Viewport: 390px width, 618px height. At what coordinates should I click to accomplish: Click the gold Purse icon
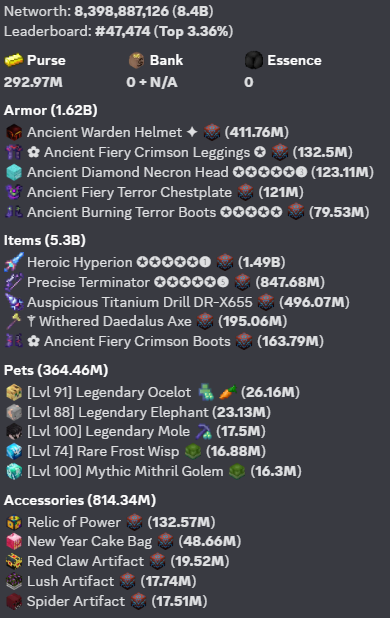point(13,60)
